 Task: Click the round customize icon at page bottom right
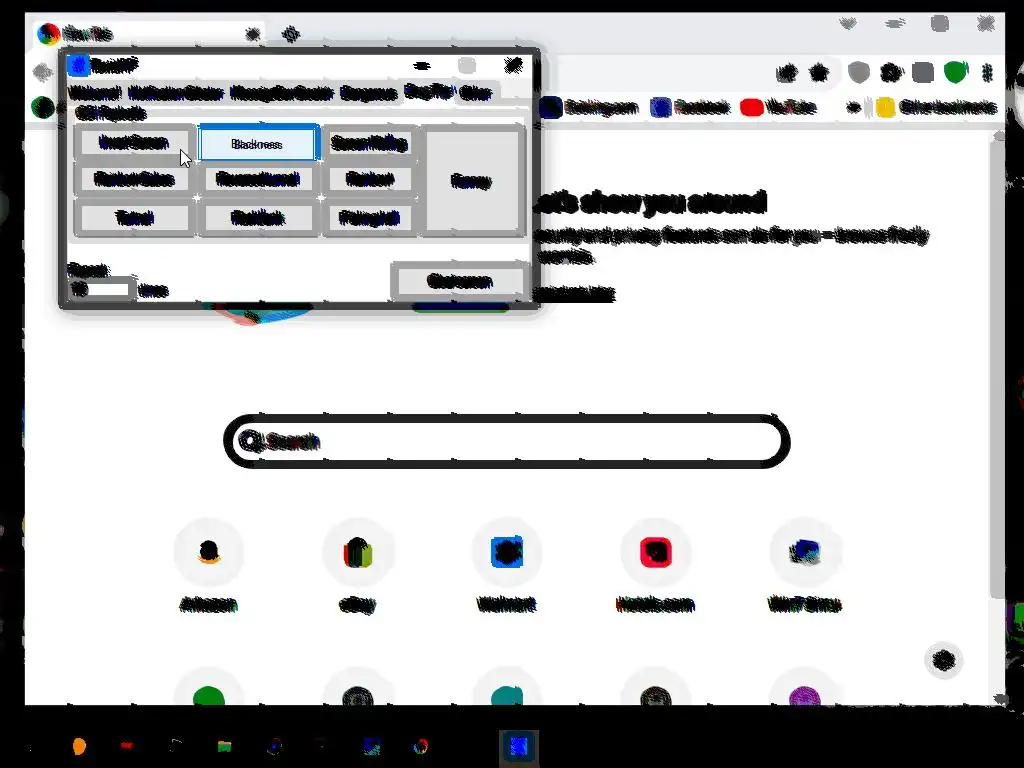[x=944, y=660]
